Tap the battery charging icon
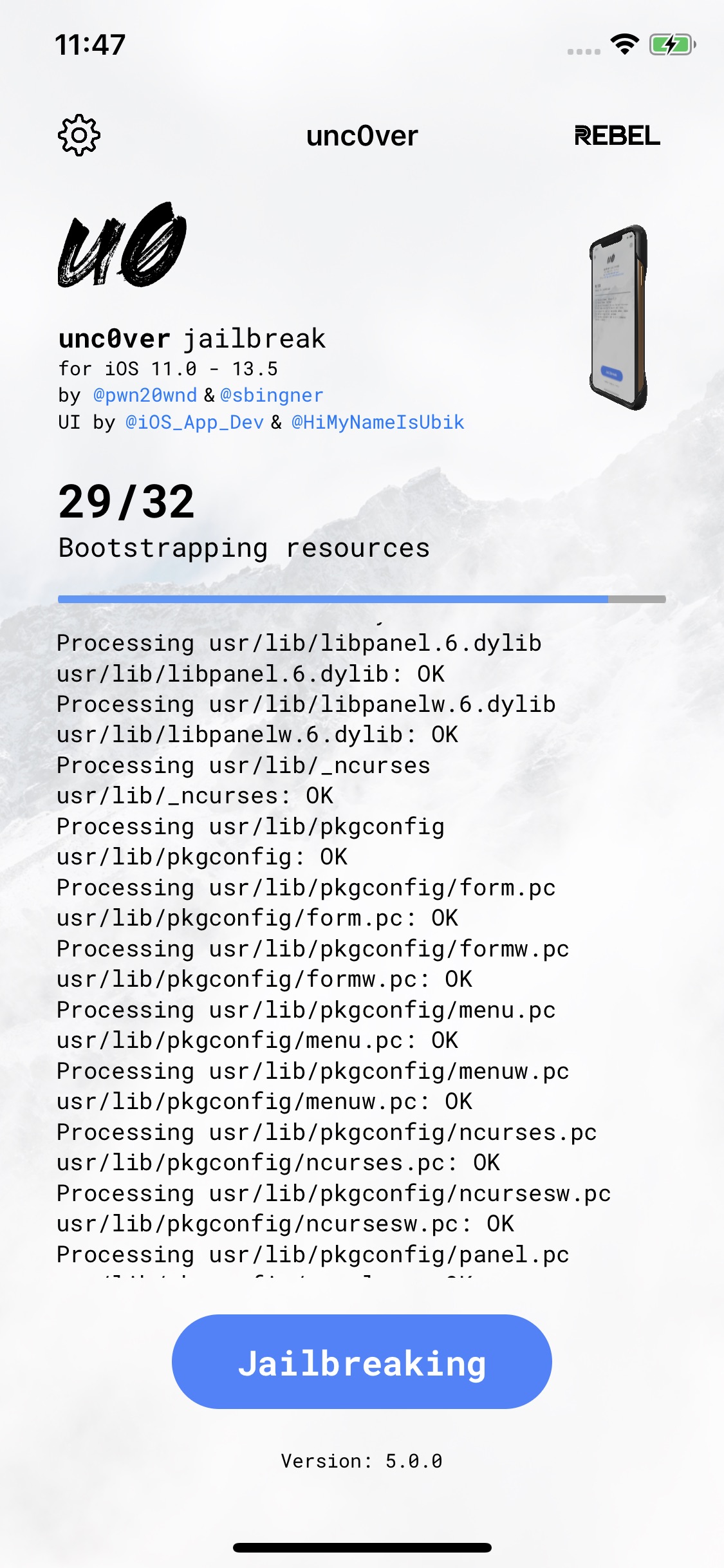 point(673,44)
